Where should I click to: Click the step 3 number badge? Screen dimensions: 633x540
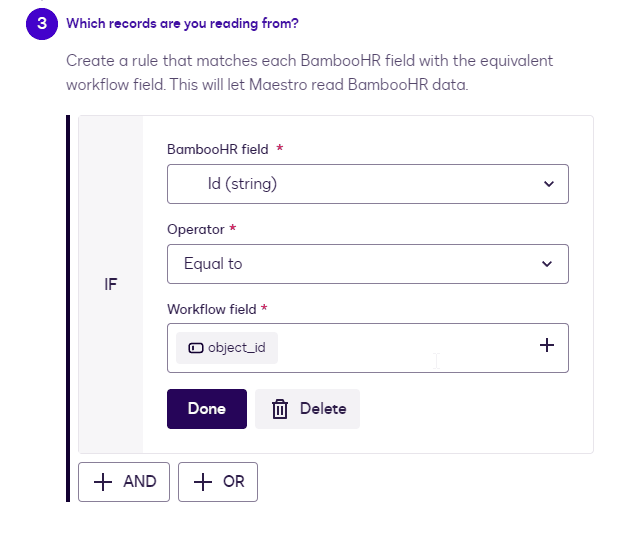42,24
